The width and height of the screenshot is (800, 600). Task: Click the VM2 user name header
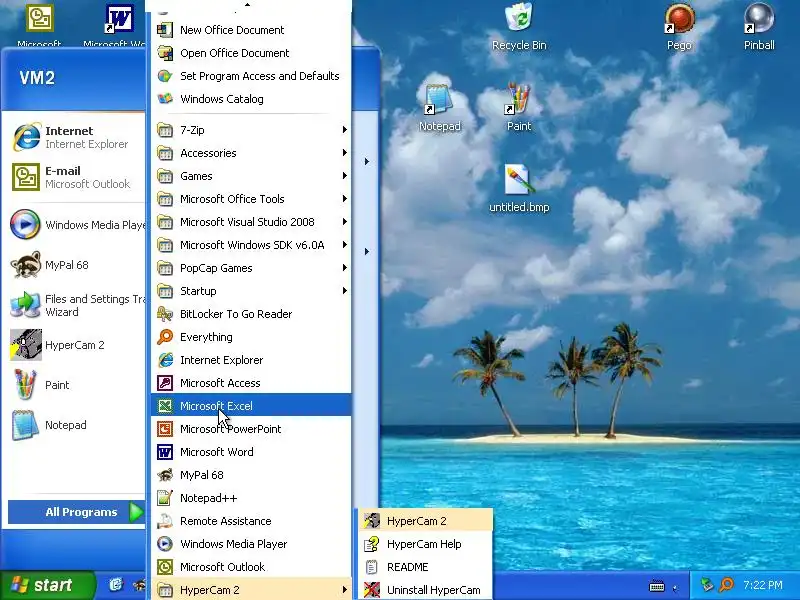pos(37,78)
